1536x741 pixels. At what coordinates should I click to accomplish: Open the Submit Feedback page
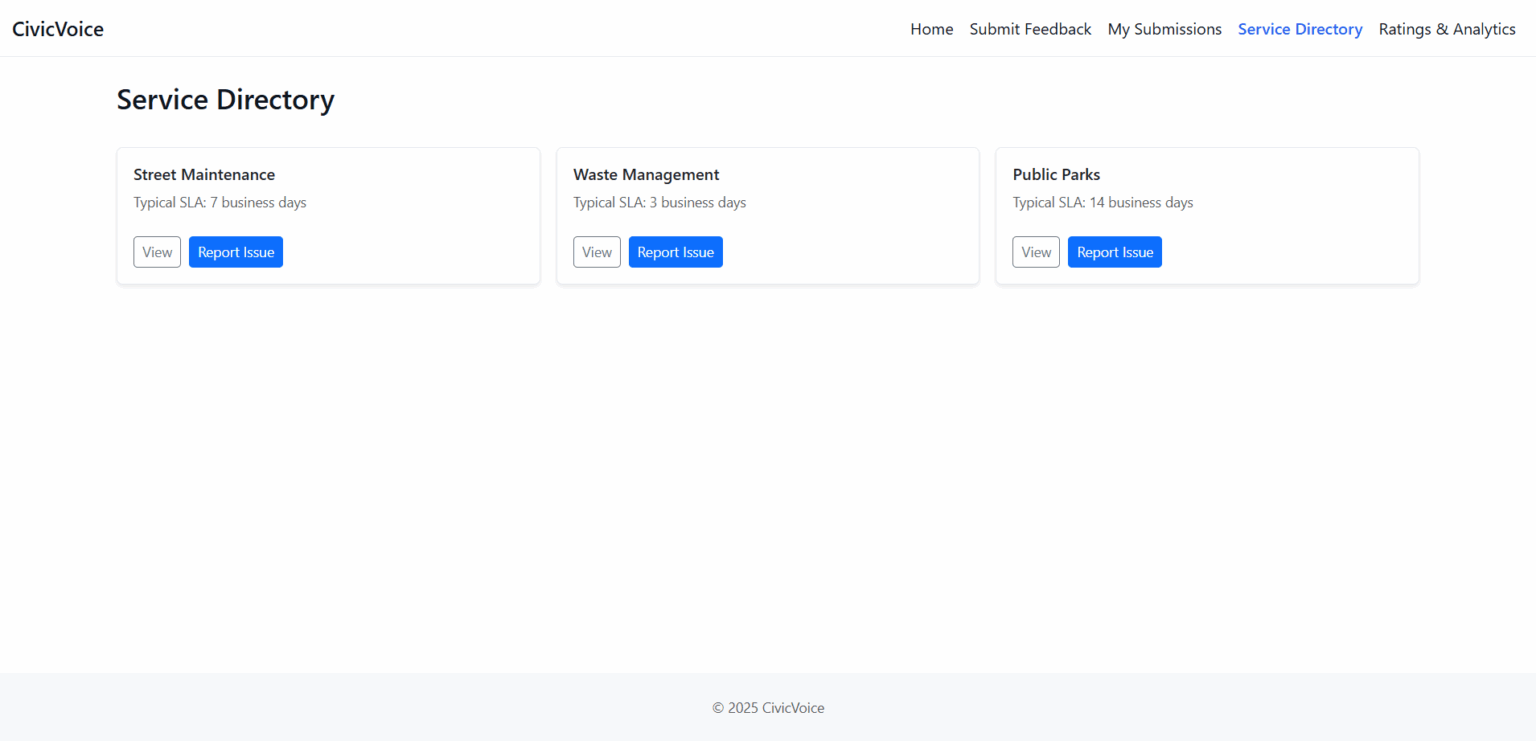pyautogui.click(x=1030, y=29)
